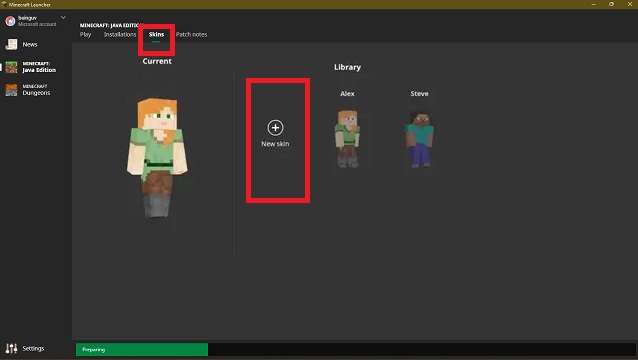Click the Dungeons sidebar label

click(36, 93)
